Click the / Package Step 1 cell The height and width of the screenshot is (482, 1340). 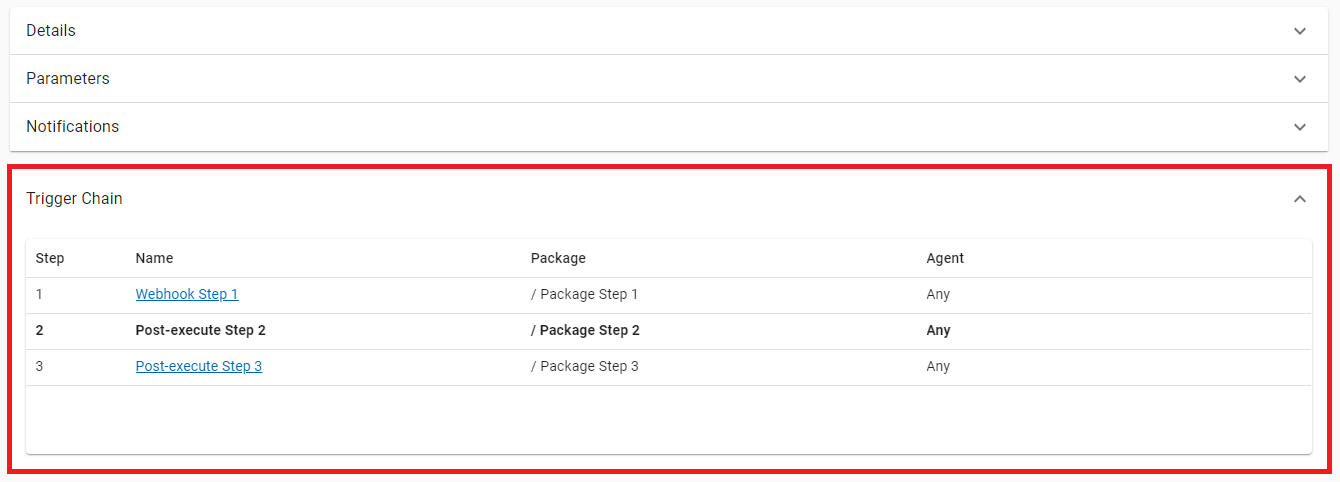tap(584, 295)
